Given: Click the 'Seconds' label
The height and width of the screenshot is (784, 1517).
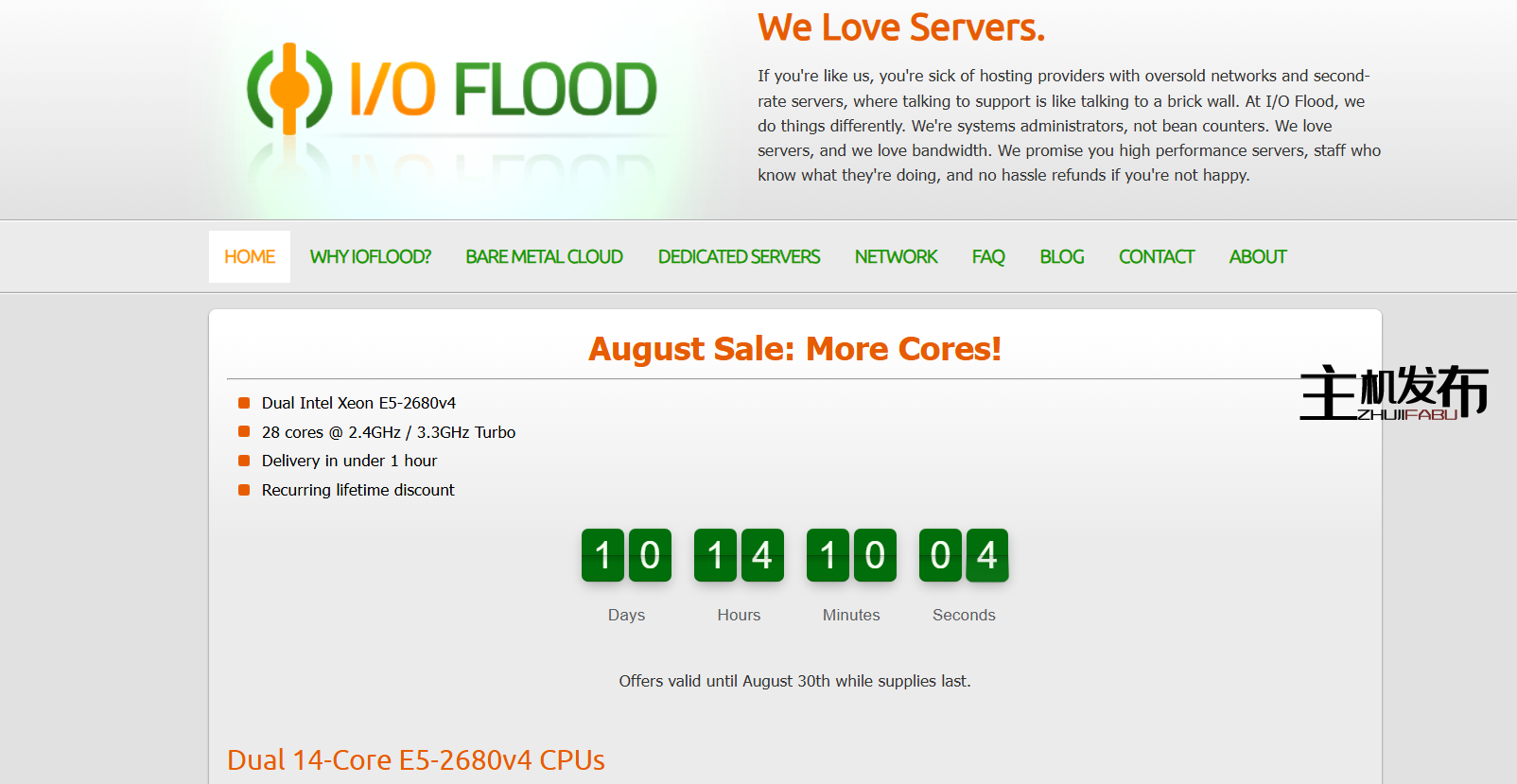Looking at the screenshot, I should (x=964, y=615).
